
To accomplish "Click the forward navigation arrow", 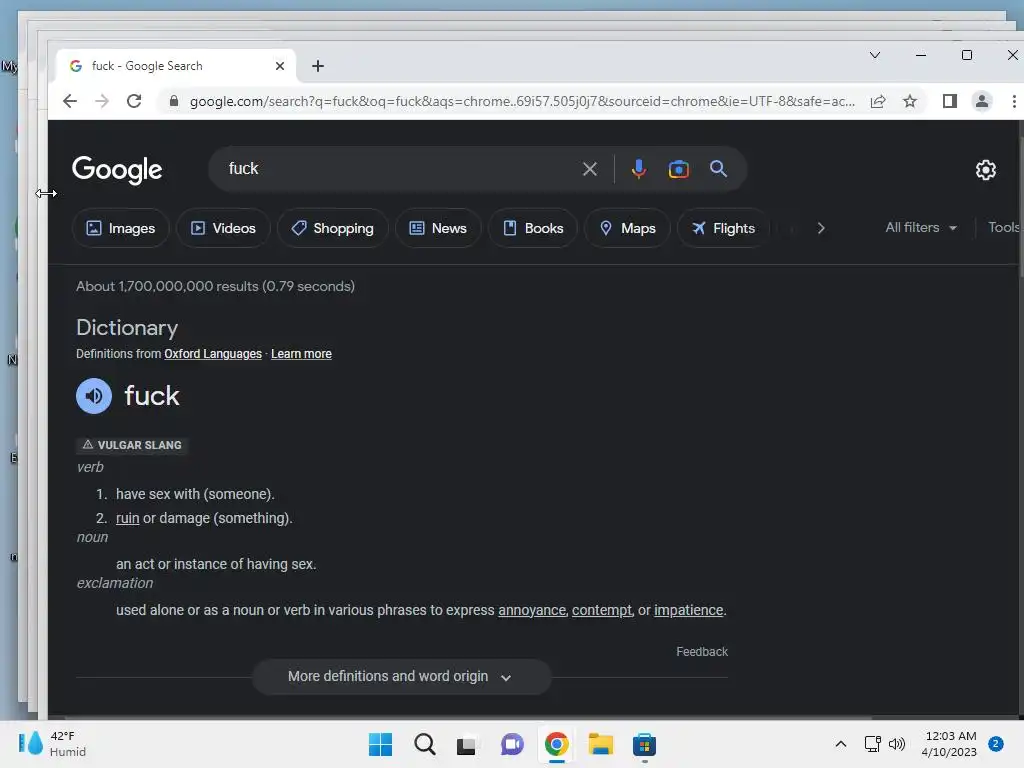I will click(102, 101).
